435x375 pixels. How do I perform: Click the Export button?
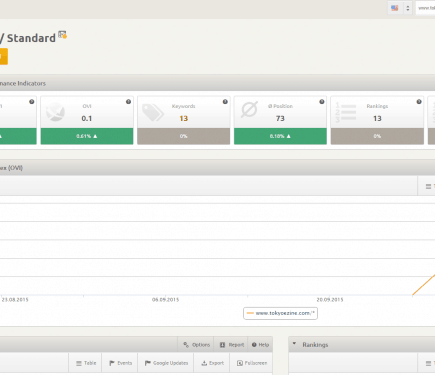(212, 363)
